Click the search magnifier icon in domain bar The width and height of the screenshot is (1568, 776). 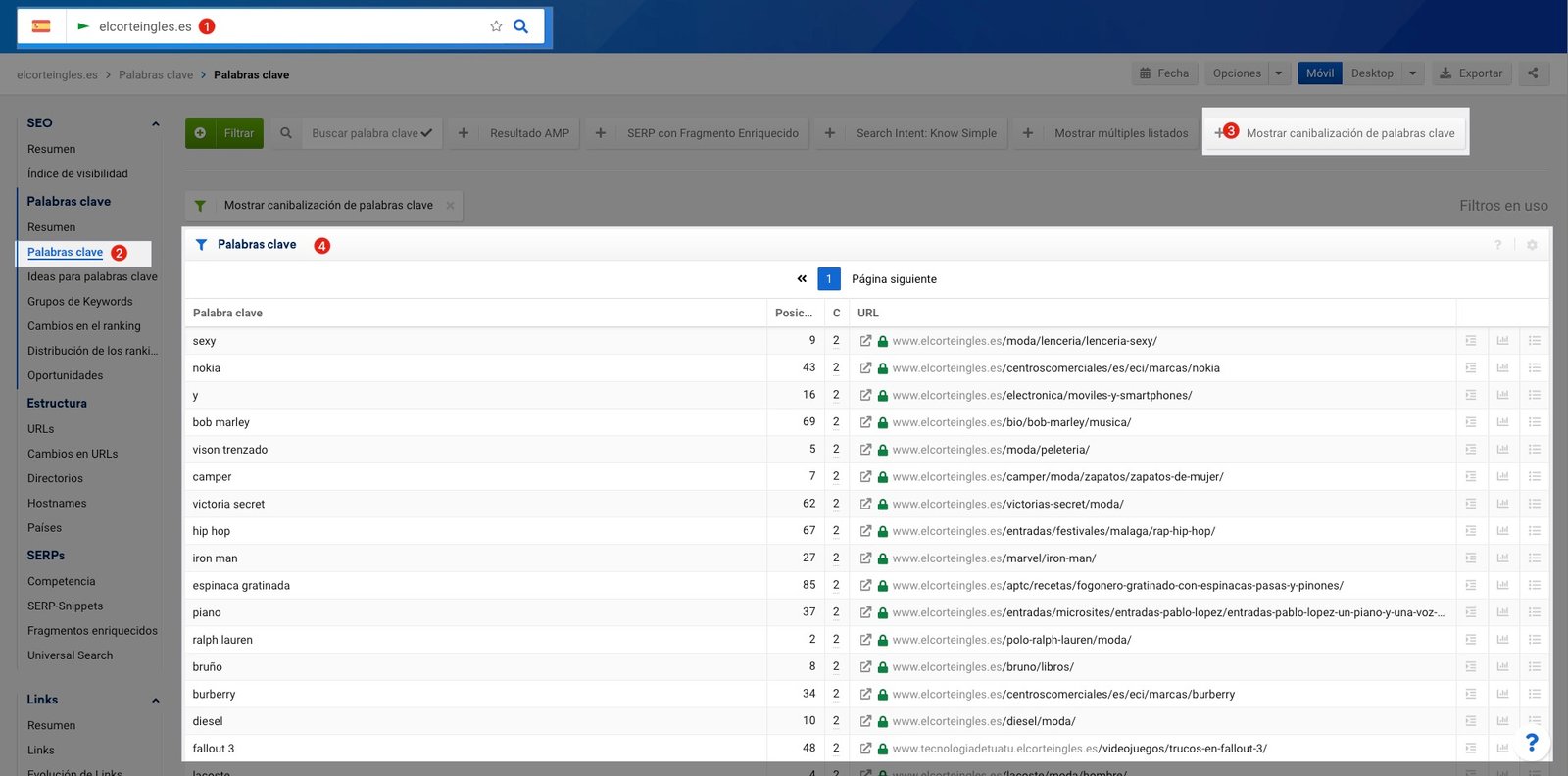pos(521,26)
